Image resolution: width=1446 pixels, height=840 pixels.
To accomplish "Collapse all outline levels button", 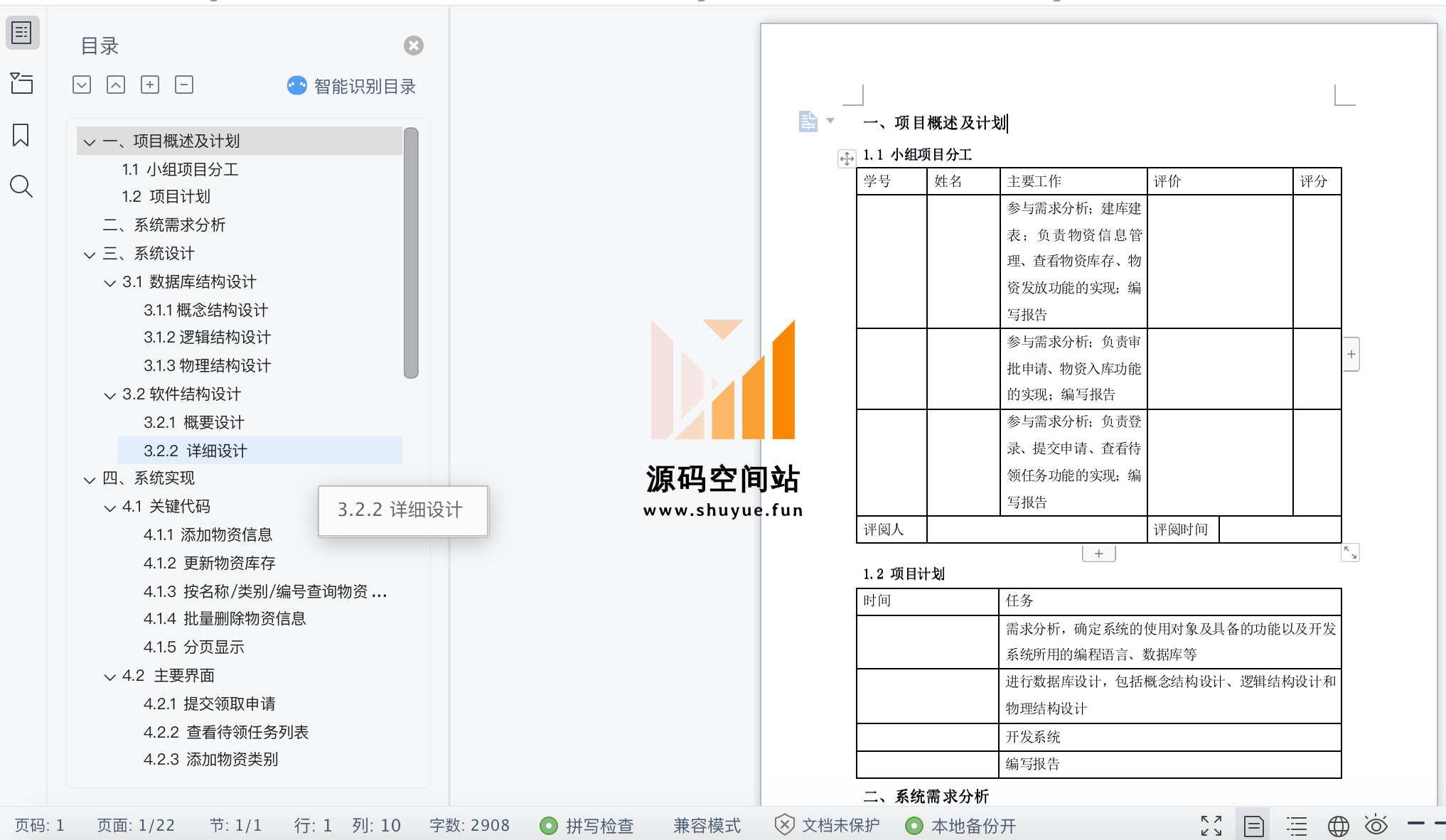I will pos(116,85).
